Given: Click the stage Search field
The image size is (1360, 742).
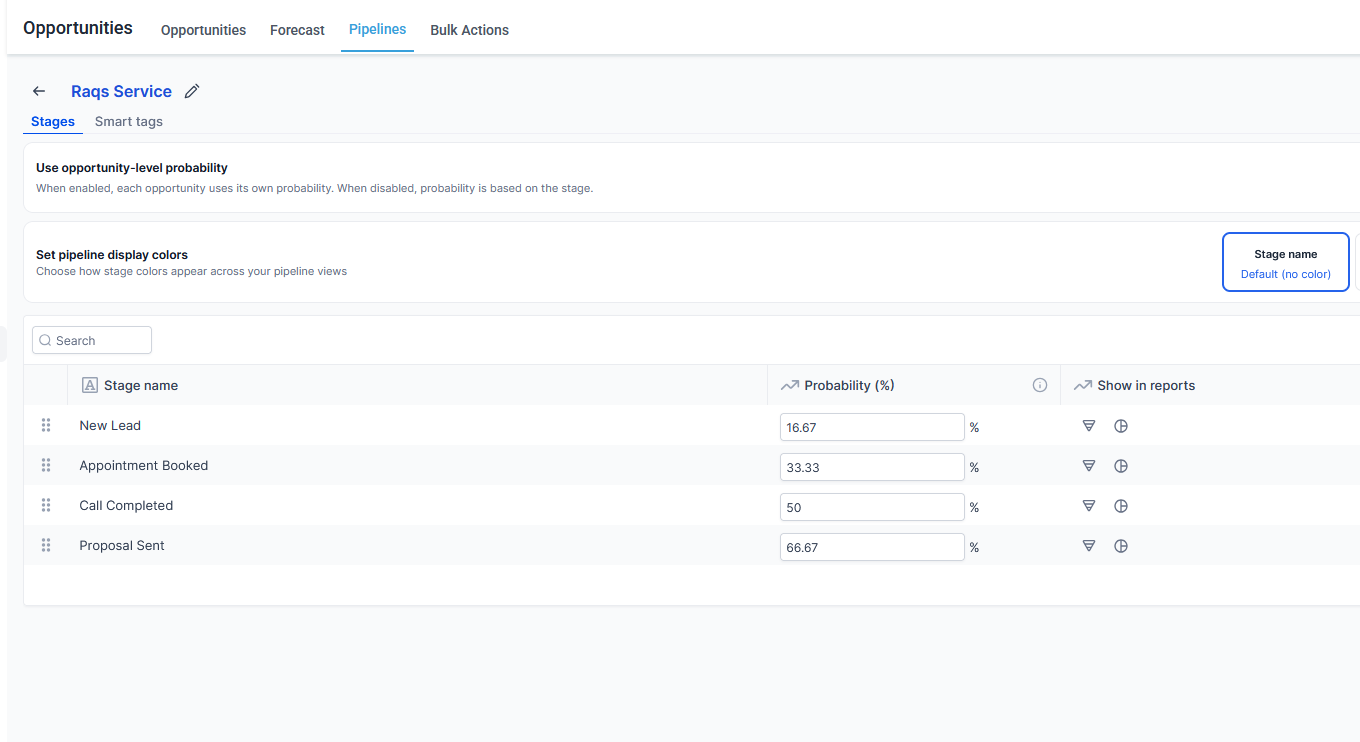Looking at the screenshot, I should click(92, 340).
